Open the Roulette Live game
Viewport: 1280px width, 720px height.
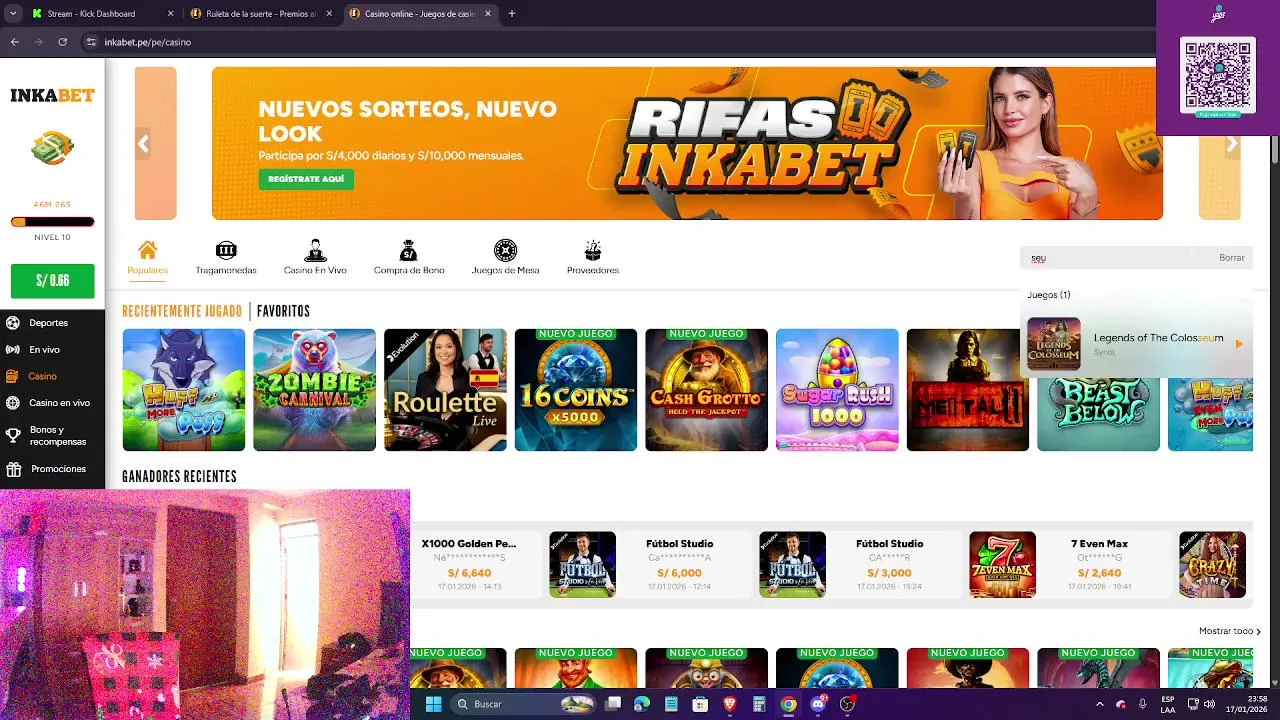[x=445, y=390]
